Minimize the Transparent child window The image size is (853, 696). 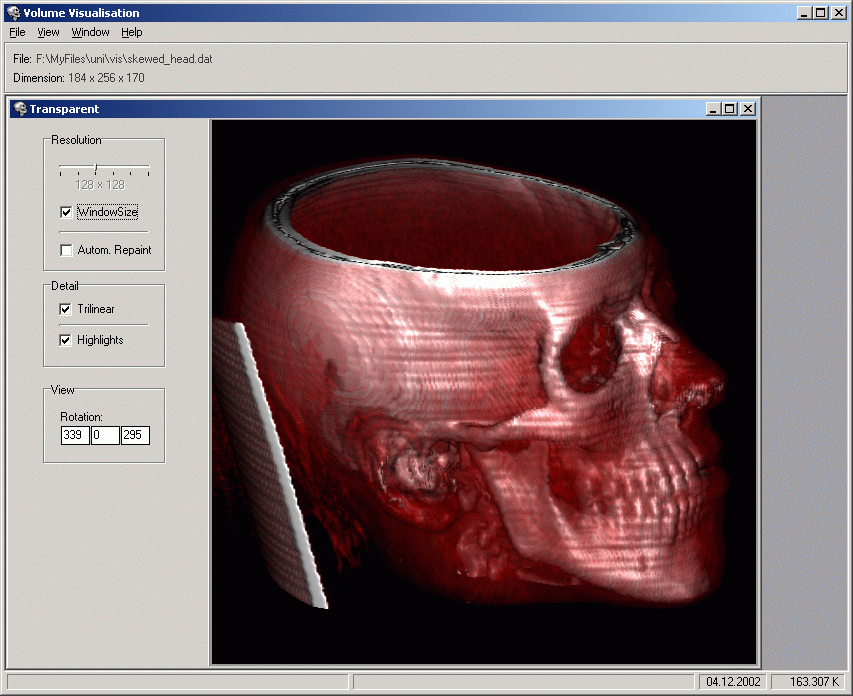713,109
